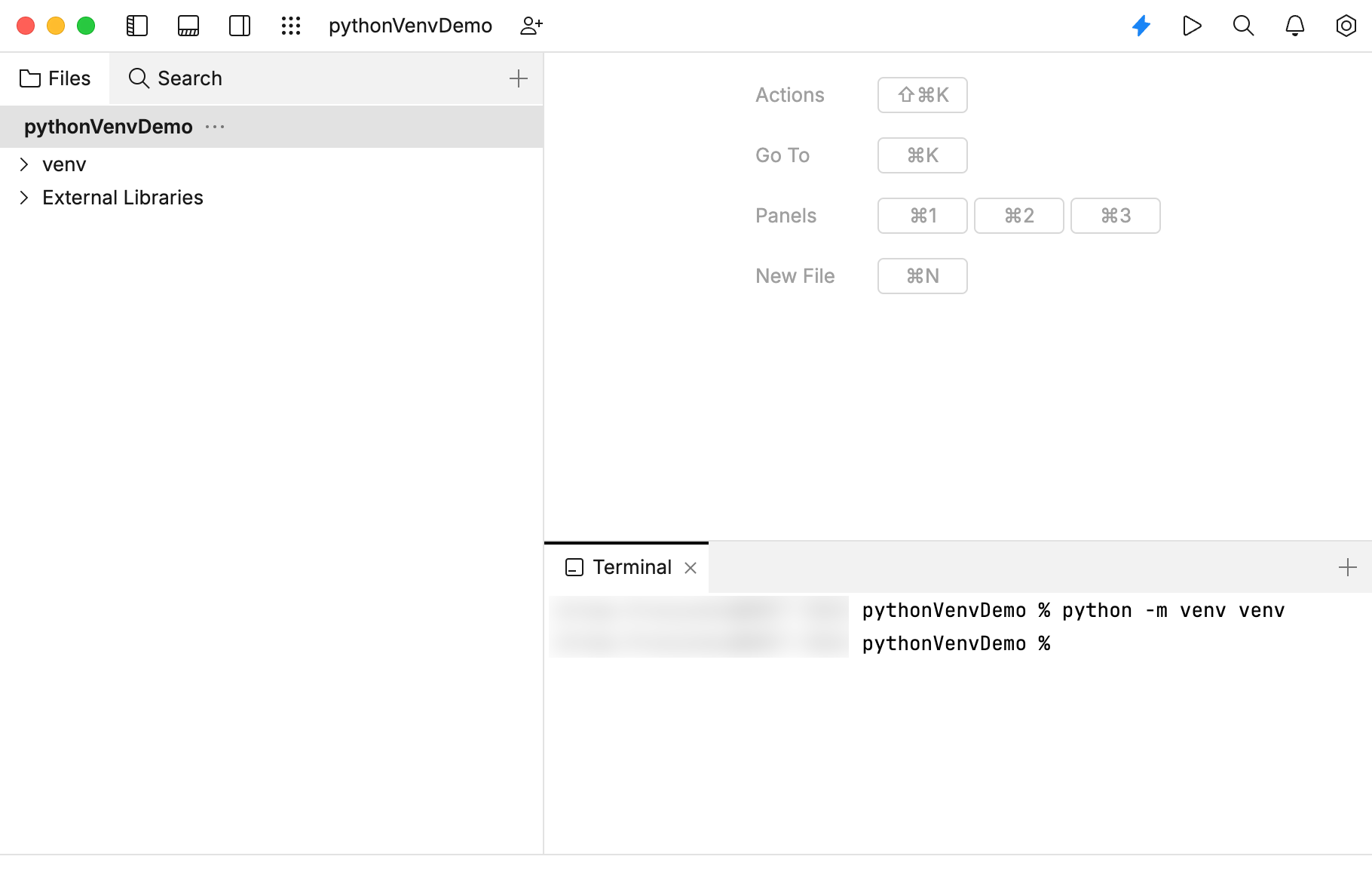Open search via the magnifier icon in toolbar
The height and width of the screenshot is (890, 1372).
pos(1244,26)
